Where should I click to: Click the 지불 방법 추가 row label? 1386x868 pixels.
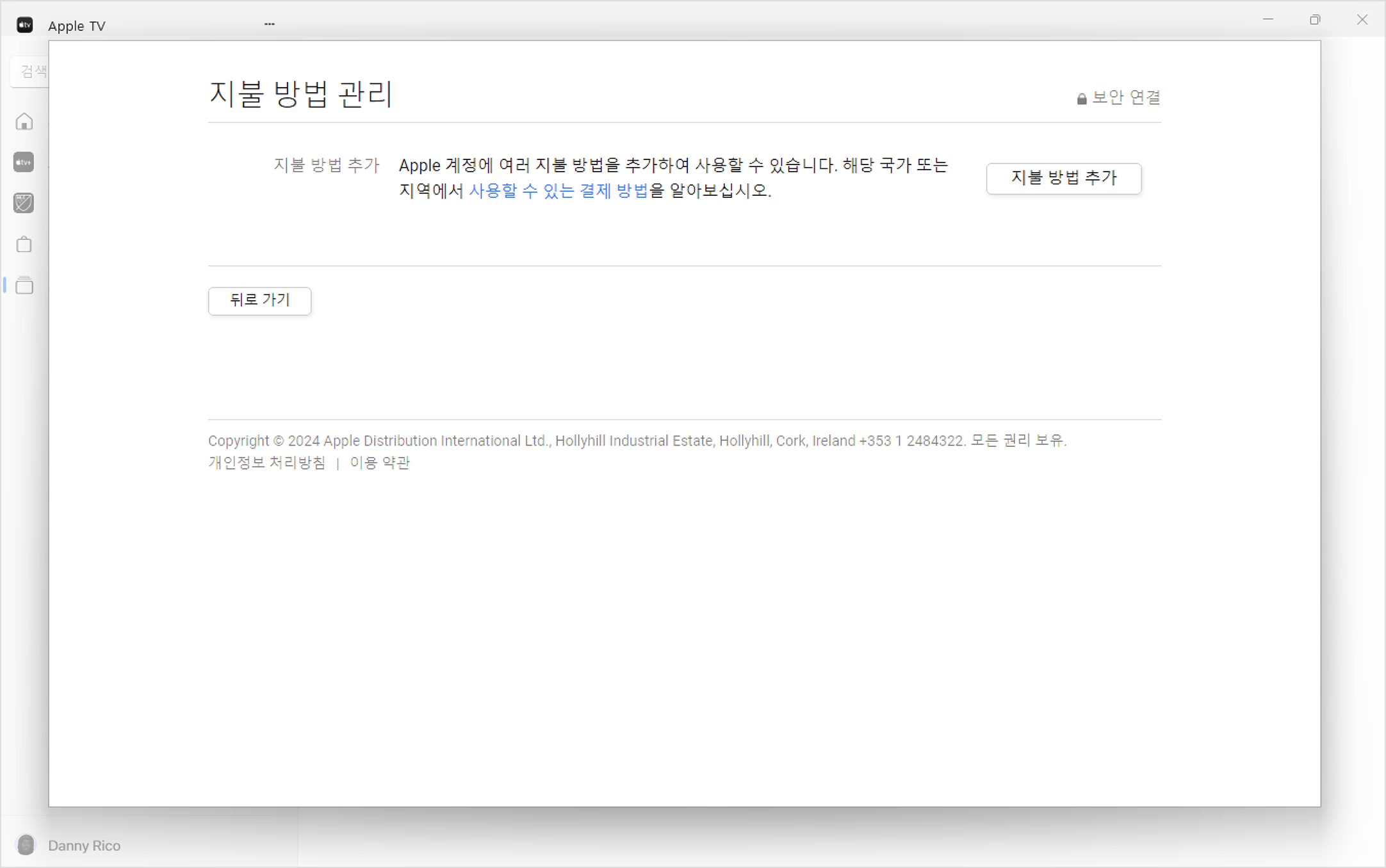tap(327, 165)
